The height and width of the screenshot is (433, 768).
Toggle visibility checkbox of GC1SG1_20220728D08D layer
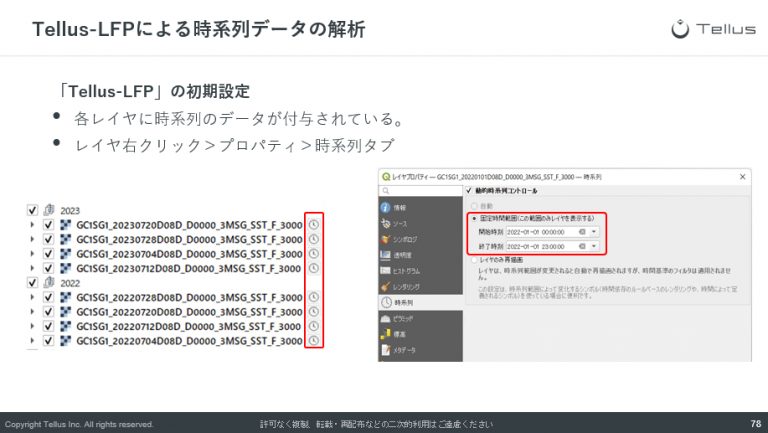[48, 297]
